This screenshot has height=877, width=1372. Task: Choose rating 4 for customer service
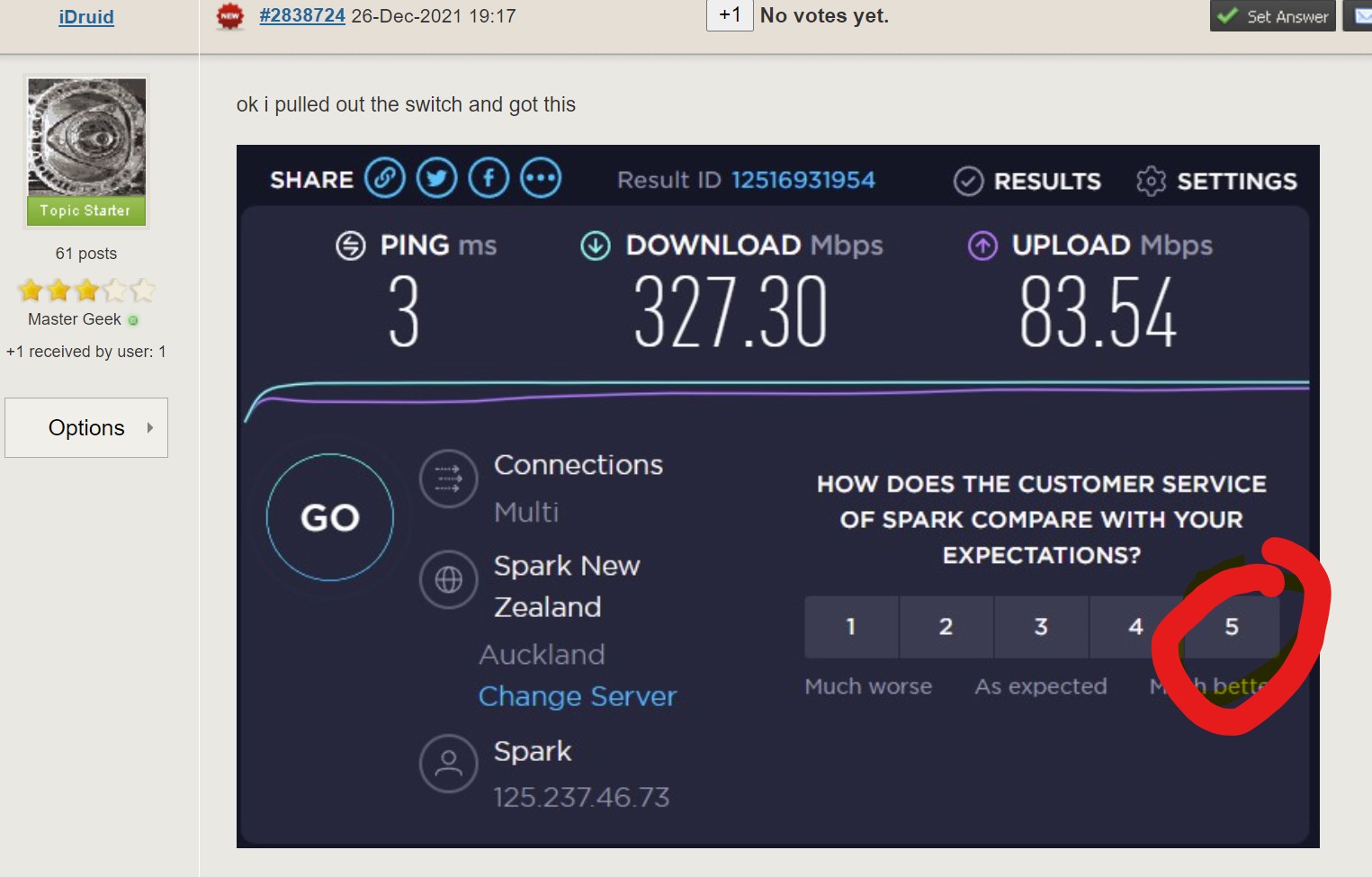click(1135, 626)
